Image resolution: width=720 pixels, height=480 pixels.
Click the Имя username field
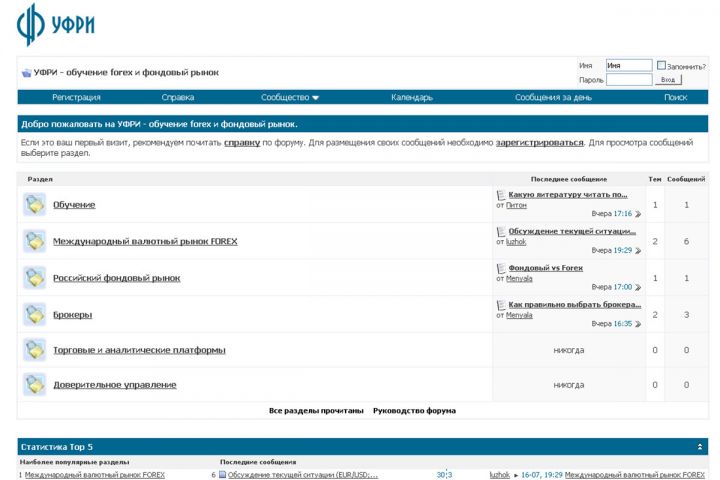tap(629, 65)
